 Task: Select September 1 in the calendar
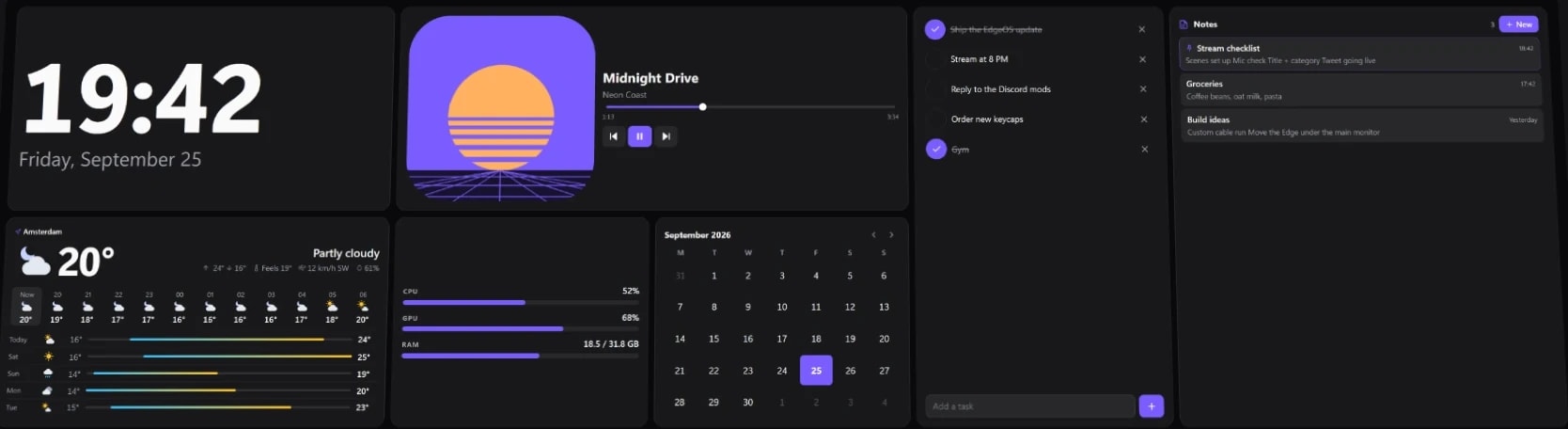[714, 276]
